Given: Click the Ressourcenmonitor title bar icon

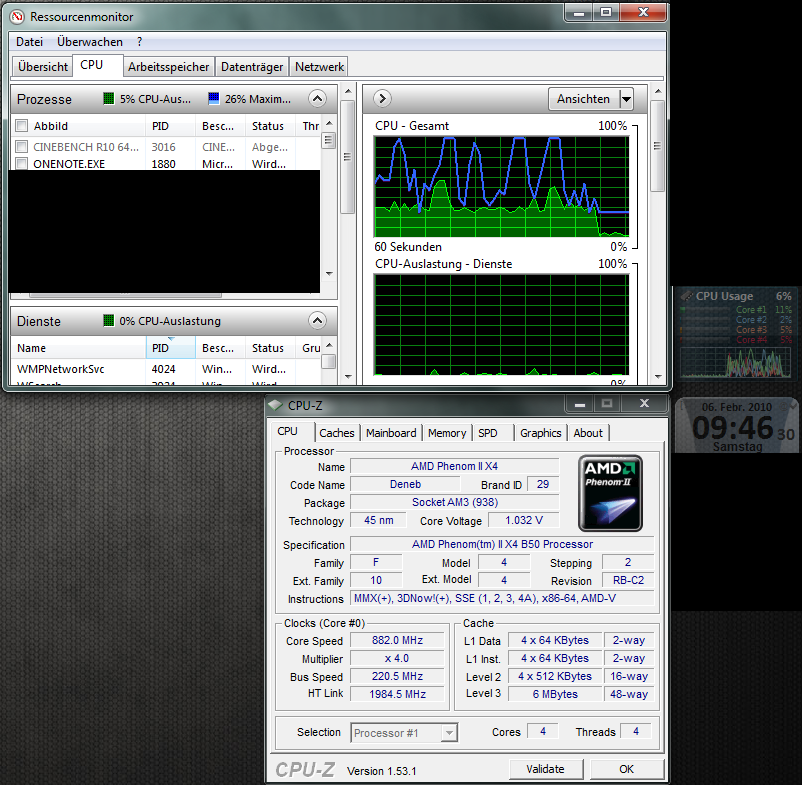Looking at the screenshot, I should pos(17,17).
